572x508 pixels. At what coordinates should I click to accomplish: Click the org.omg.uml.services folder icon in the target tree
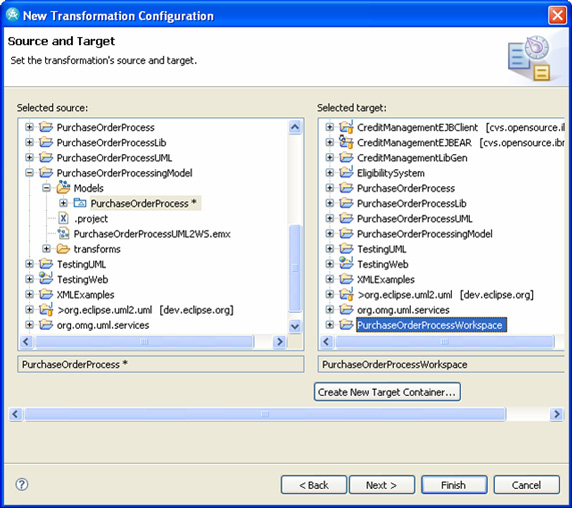346,310
